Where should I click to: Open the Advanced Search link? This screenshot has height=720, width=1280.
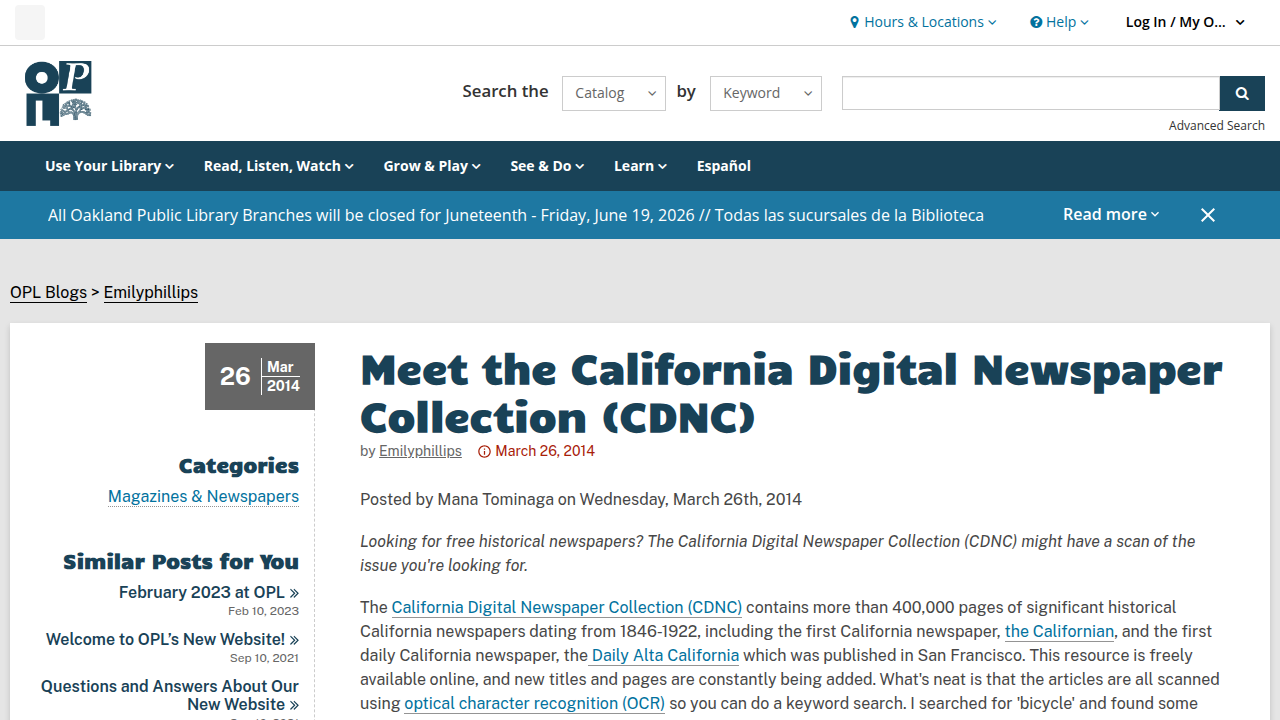[x=1217, y=125]
